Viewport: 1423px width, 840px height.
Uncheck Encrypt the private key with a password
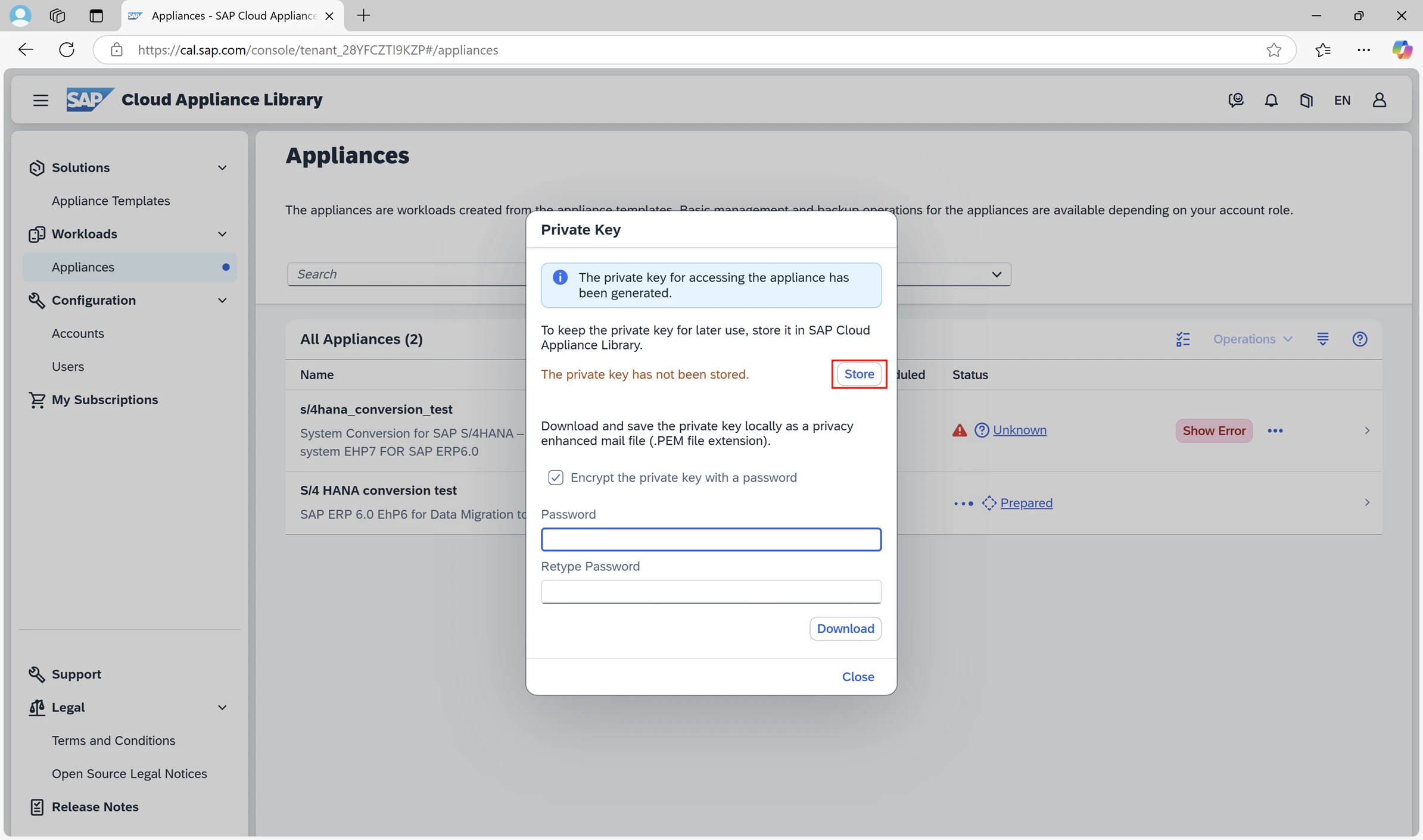coord(556,478)
